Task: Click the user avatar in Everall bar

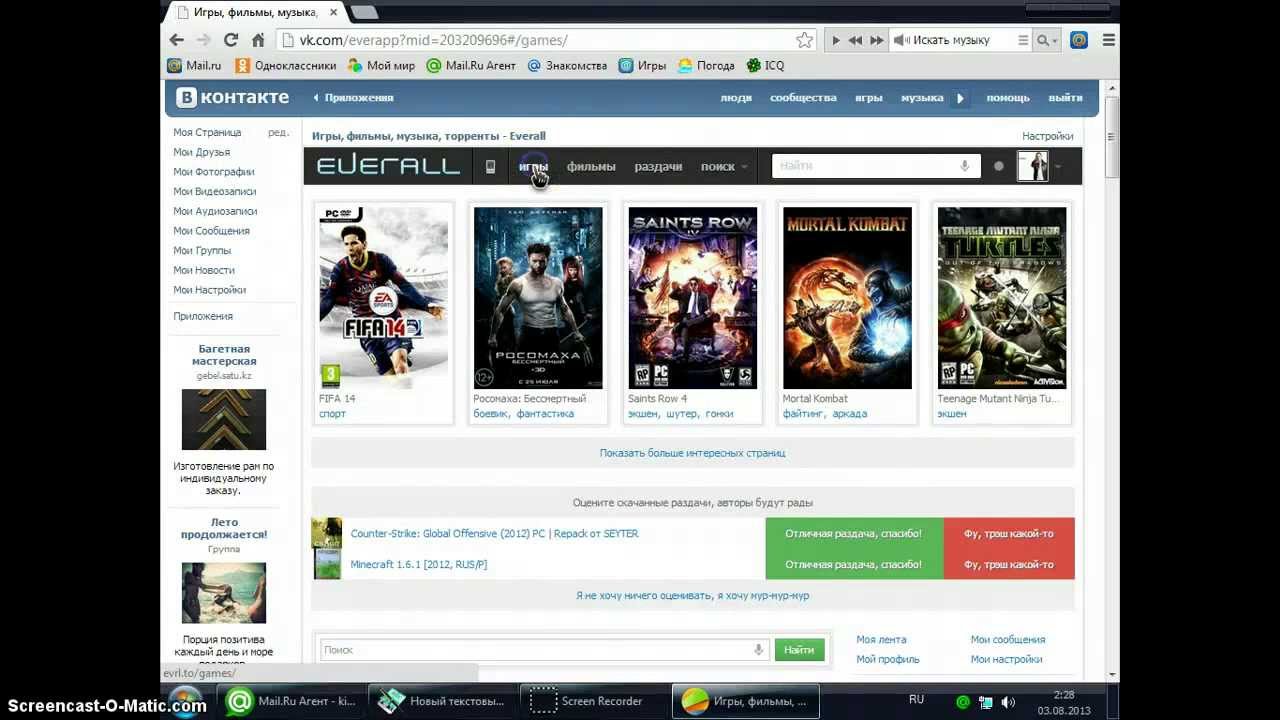Action: coord(1032,166)
